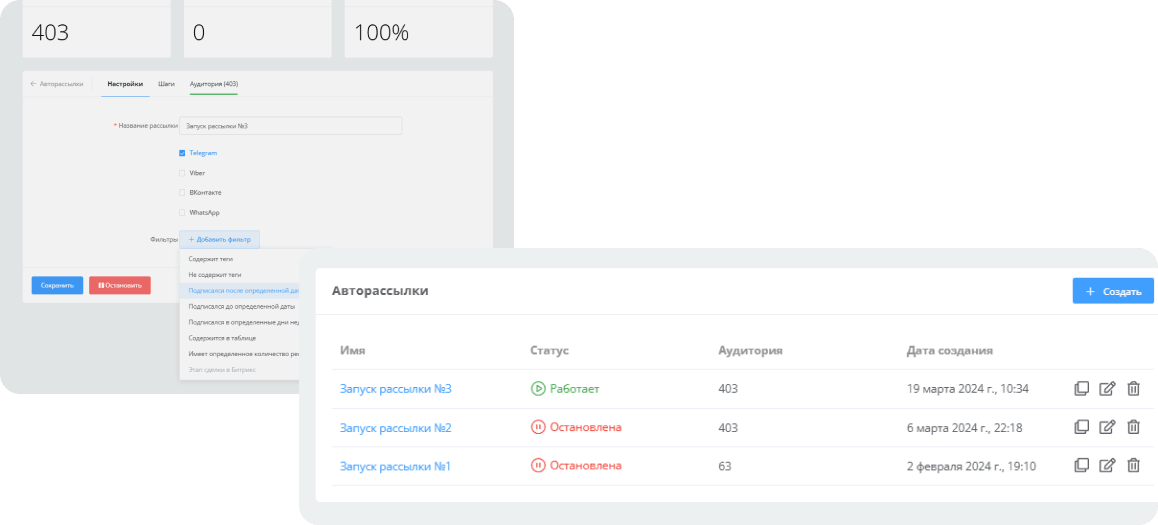
Task: Select the Содержится в таблице filter option
Action: [222, 338]
